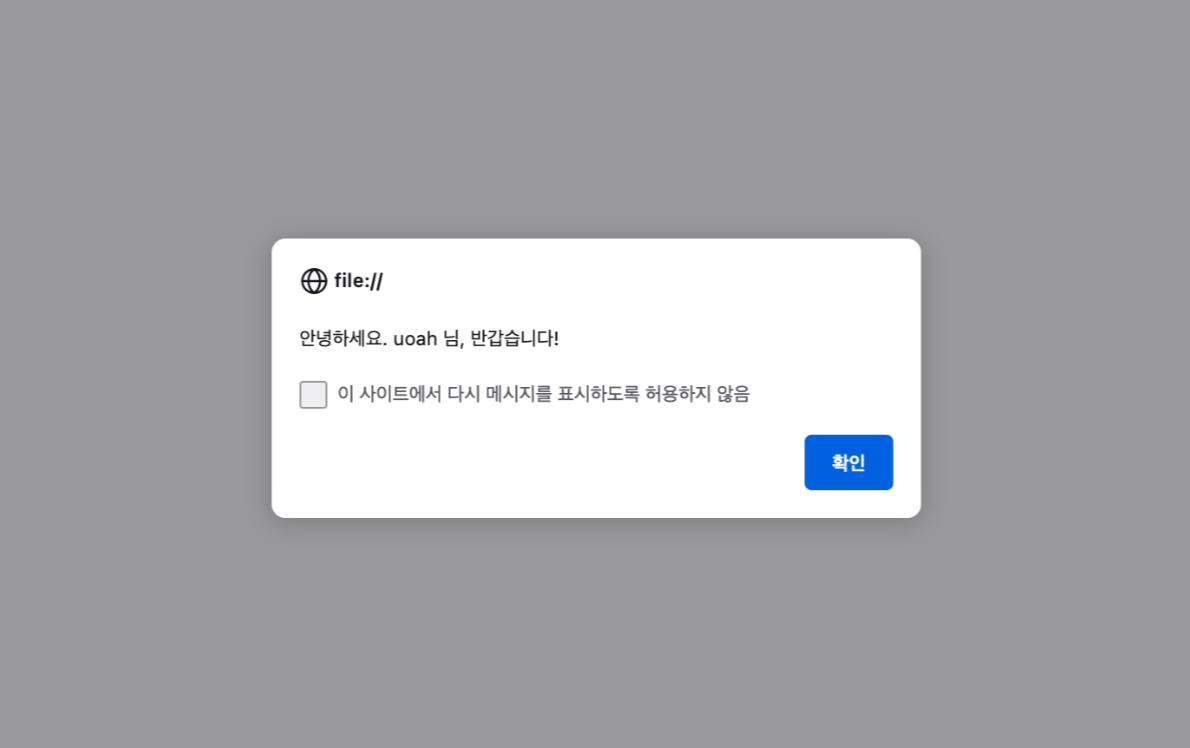Click the word '반갑습니다!' in the alert
Screen dimensions: 1190x748
click(x=515, y=338)
